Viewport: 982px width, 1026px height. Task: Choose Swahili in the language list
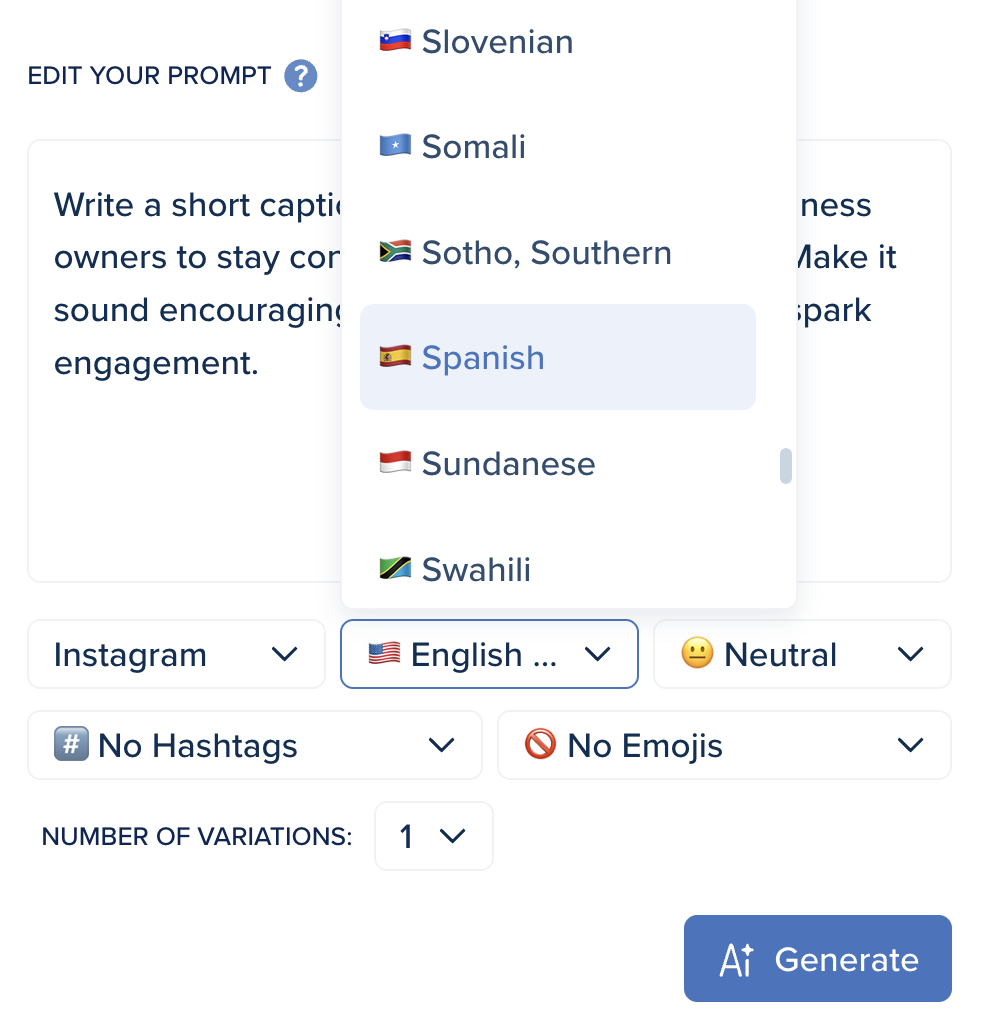(x=476, y=569)
